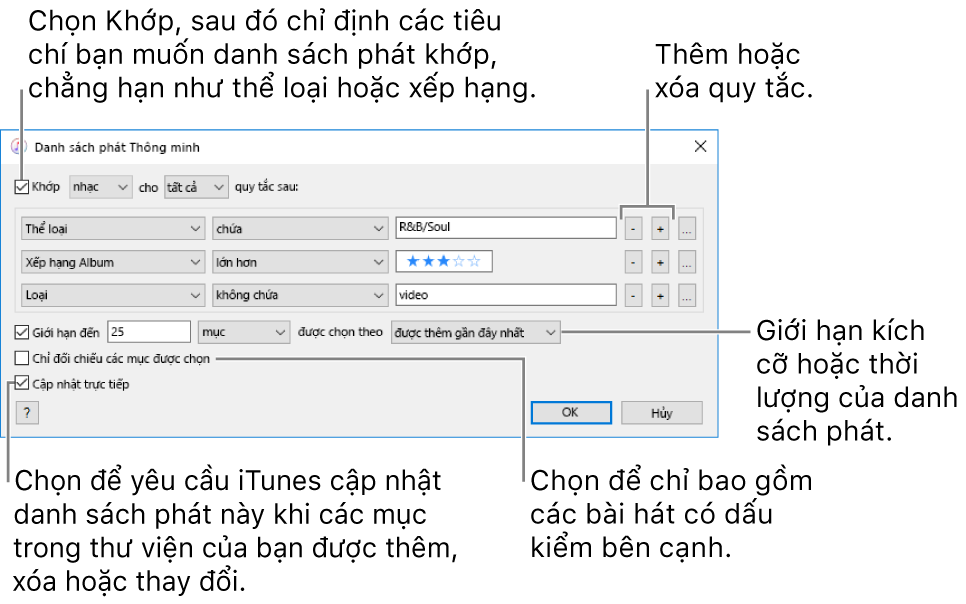Open the tất cả match dropdown
Screen dimensions: 966x604
(x=196, y=187)
